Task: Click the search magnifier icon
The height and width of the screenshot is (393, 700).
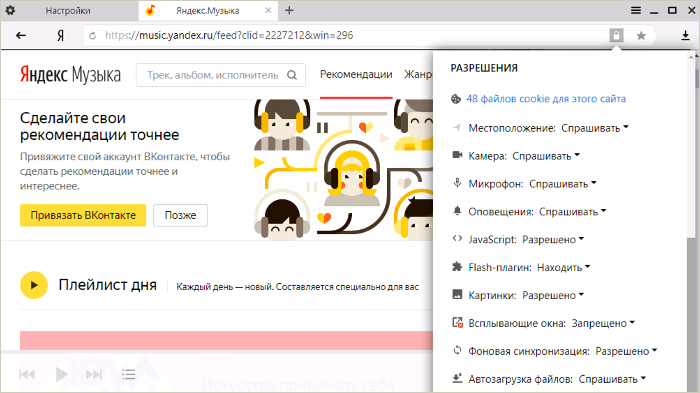Action: pyautogui.click(x=292, y=75)
